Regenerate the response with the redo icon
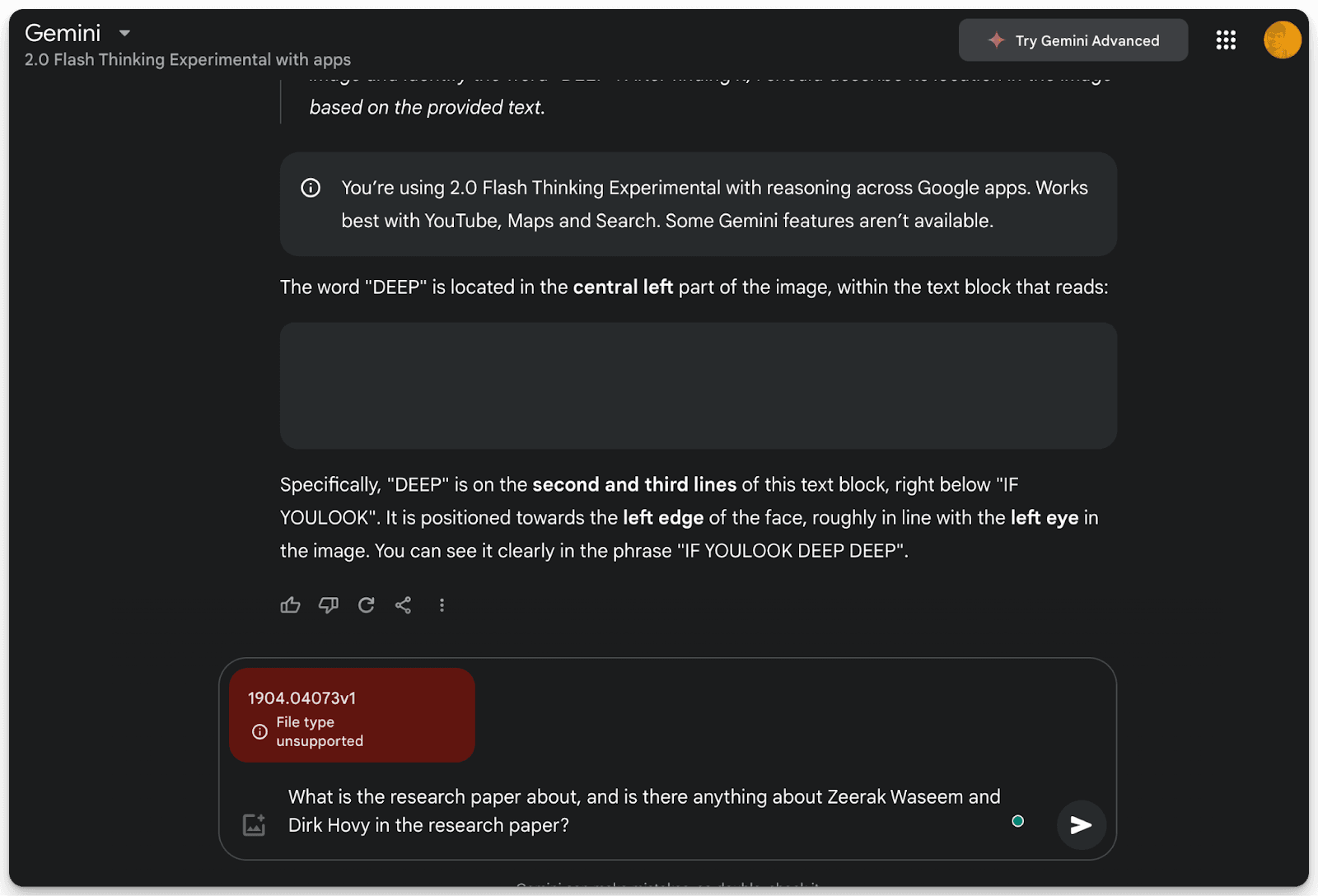This screenshot has width=1318, height=896. [367, 605]
